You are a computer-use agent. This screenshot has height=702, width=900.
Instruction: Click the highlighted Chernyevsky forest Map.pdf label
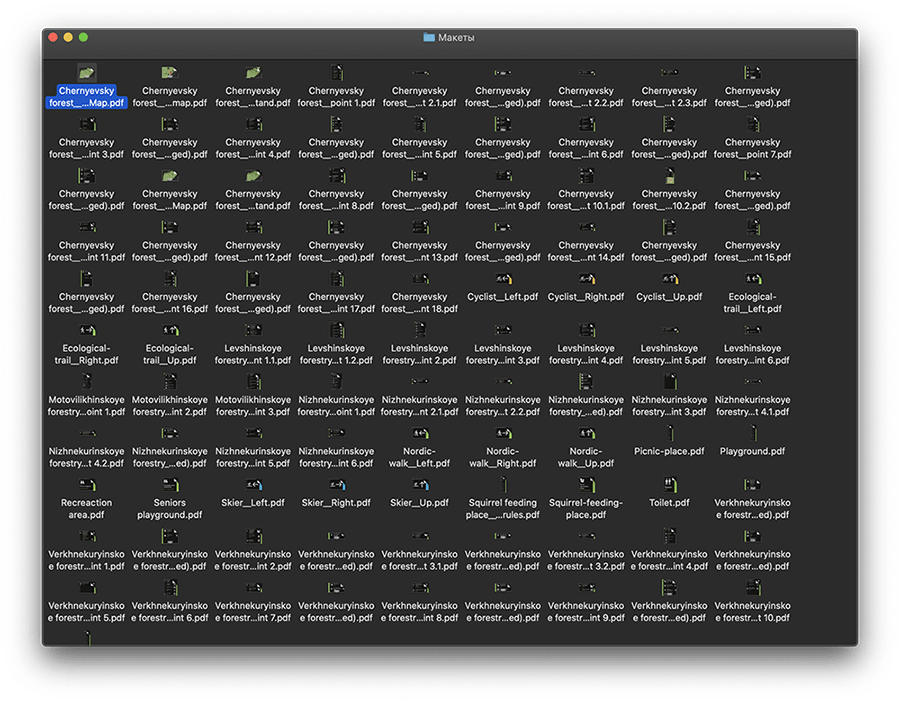(87, 97)
